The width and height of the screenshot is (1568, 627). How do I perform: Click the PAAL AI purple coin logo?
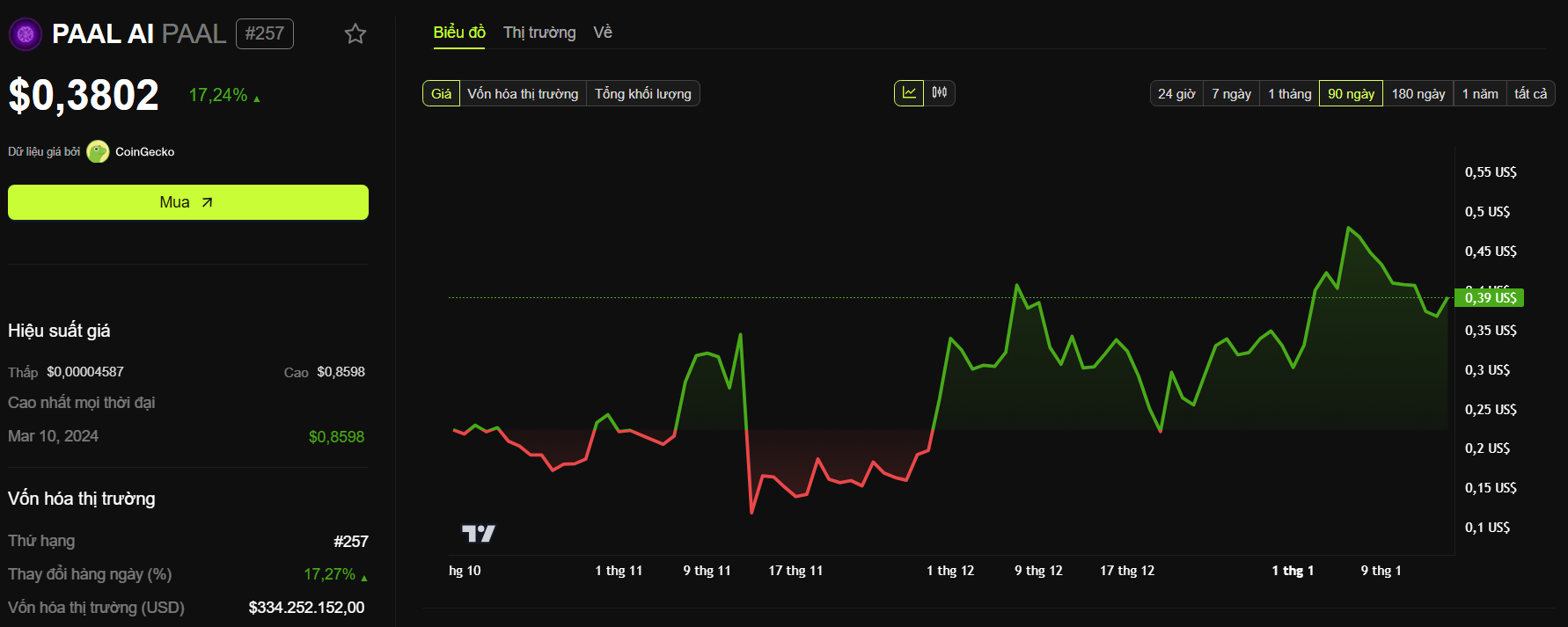tap(26, 34)
